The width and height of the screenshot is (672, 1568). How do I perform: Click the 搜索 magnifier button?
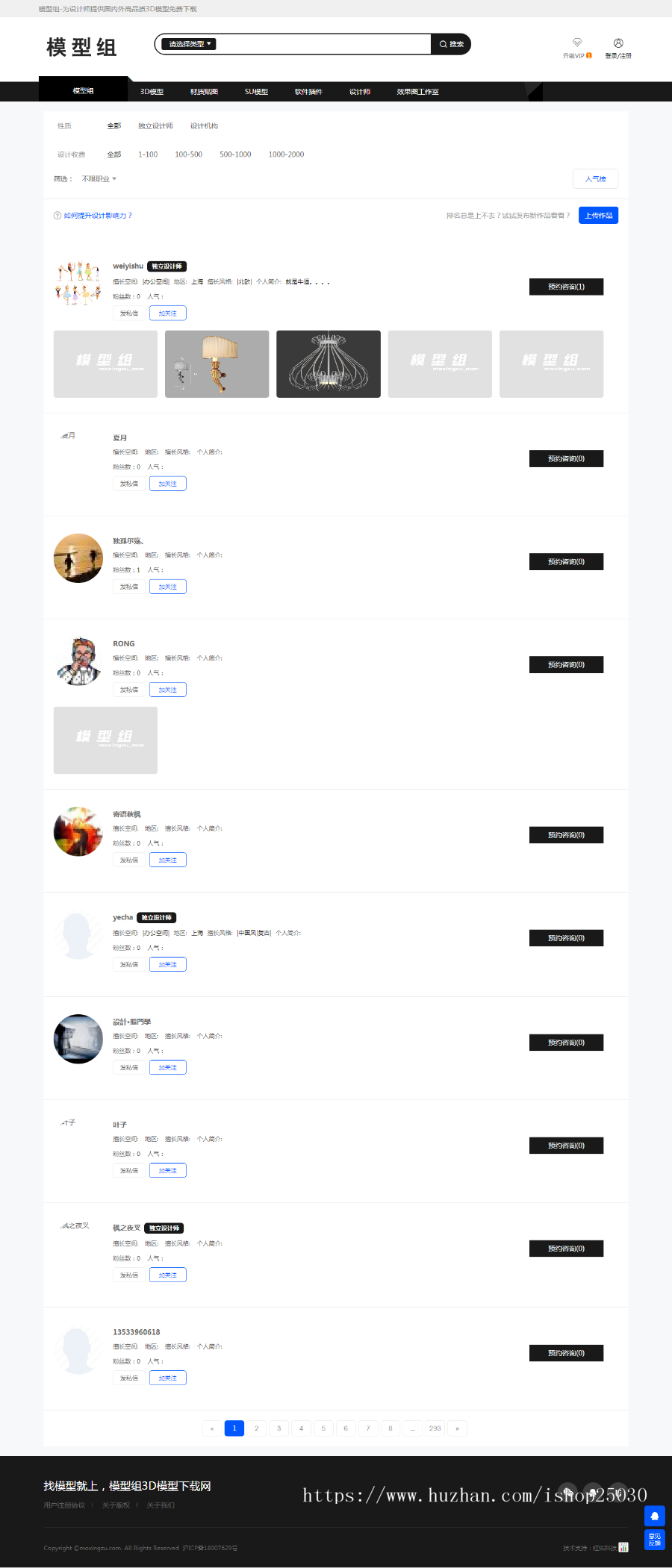click(451, 44)
